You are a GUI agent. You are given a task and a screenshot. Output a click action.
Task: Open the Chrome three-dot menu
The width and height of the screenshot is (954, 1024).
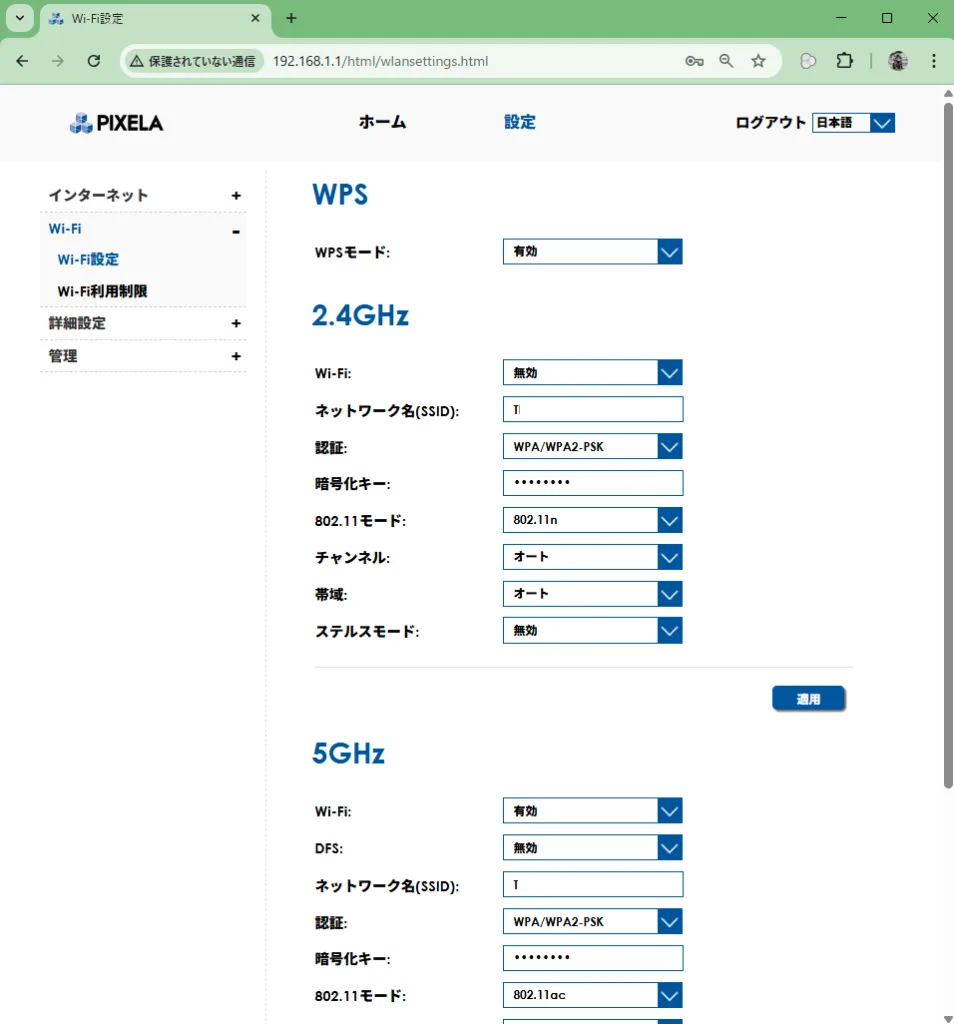pos(934,61)
